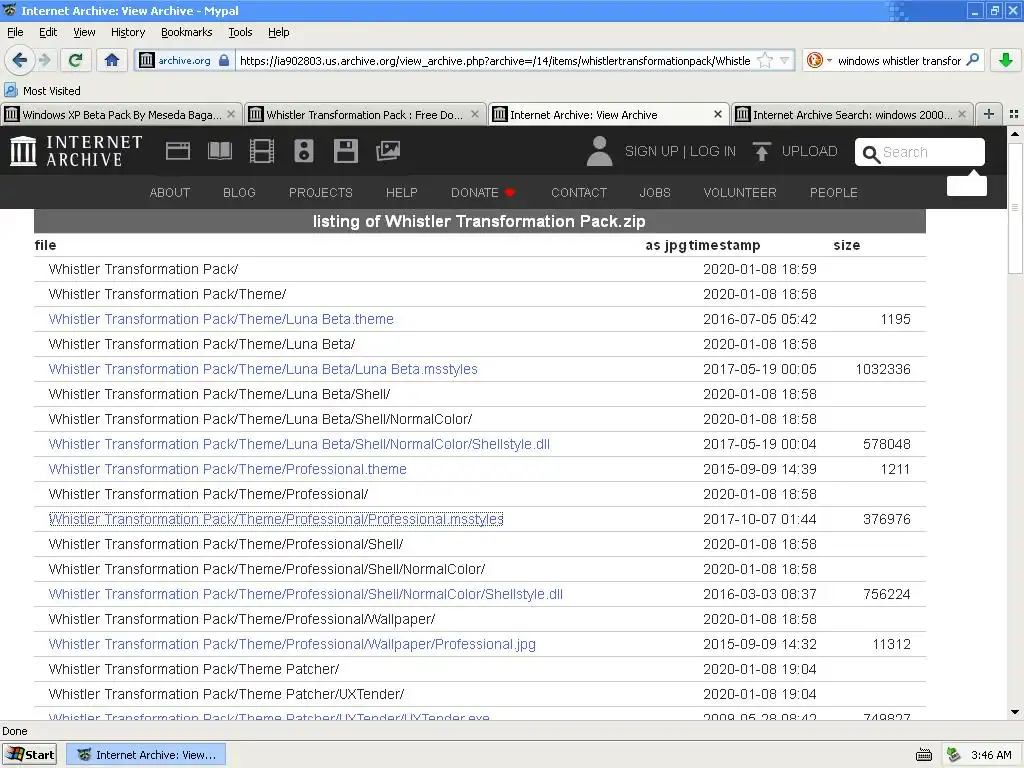The width and height of the screenshot is (1024, 768).
Task: Open Professional Shell NormalColor Shellstyle.dll link
Action: [306, 594]
